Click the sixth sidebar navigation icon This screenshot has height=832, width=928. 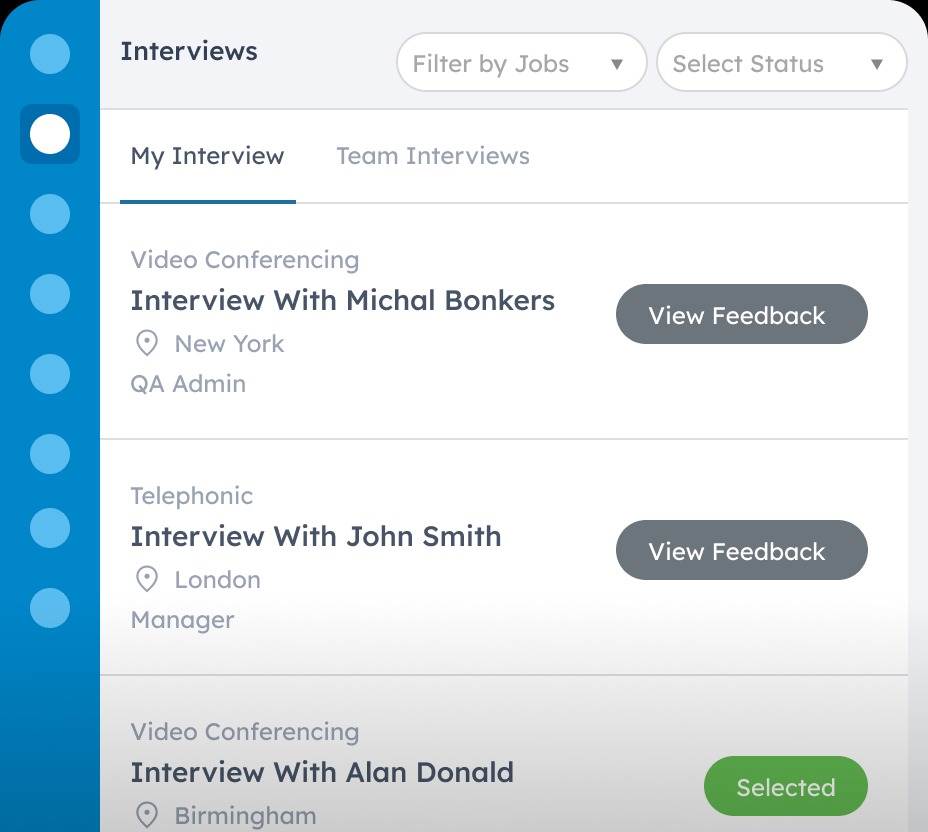(x=50, y=454)
